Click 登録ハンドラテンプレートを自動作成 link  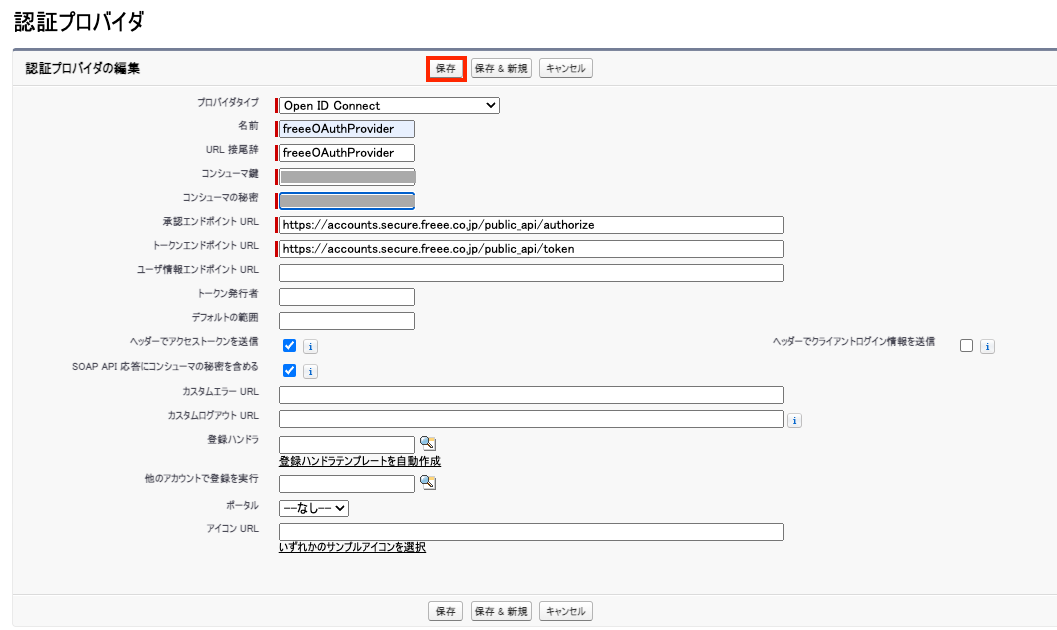coord(360,461)
